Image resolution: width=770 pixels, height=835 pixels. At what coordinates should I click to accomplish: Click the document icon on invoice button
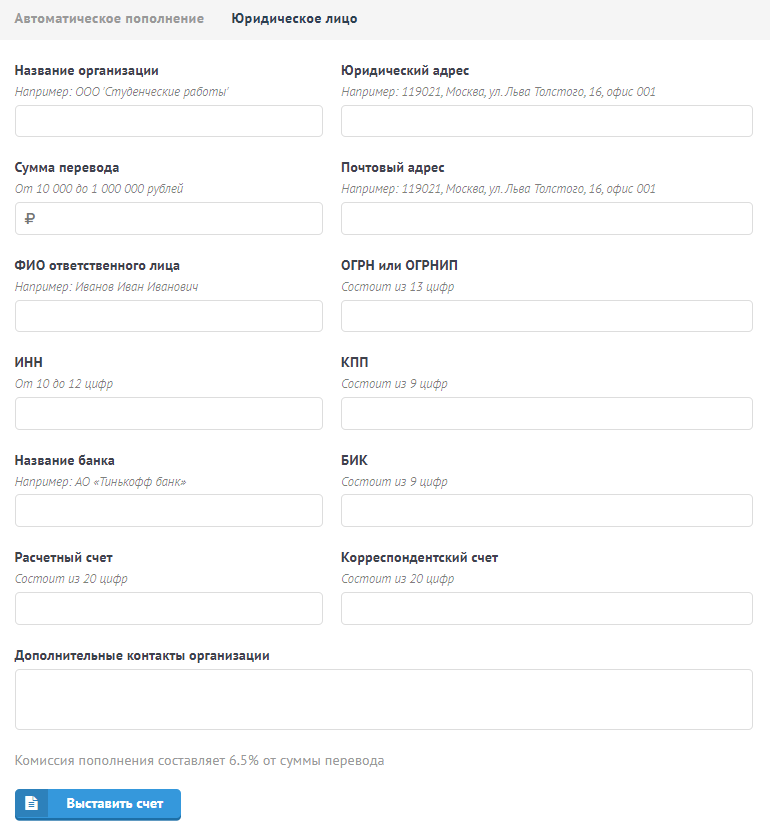pos(32,804)
